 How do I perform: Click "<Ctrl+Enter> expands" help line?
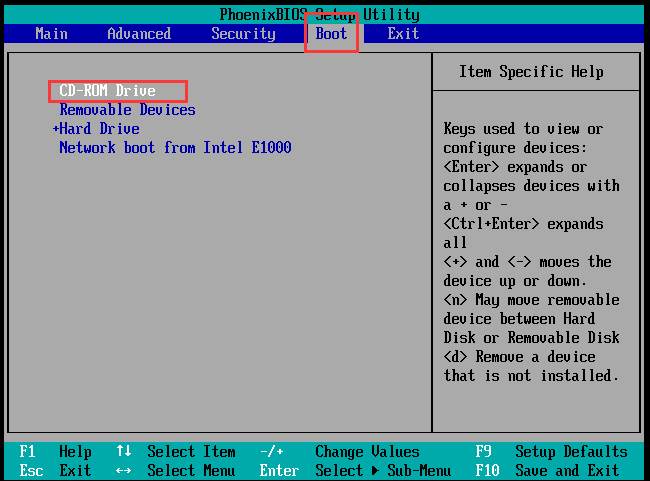(x=523, y=224)
